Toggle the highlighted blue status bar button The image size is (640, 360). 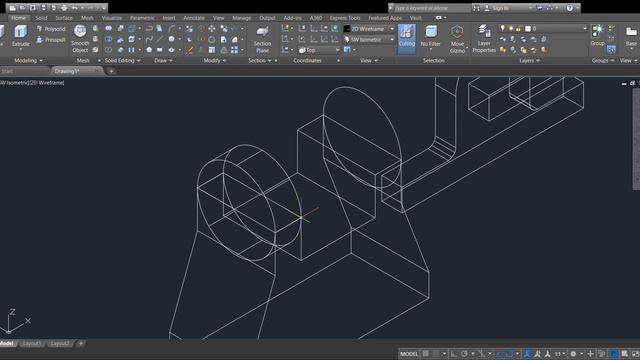click(613, 353)
